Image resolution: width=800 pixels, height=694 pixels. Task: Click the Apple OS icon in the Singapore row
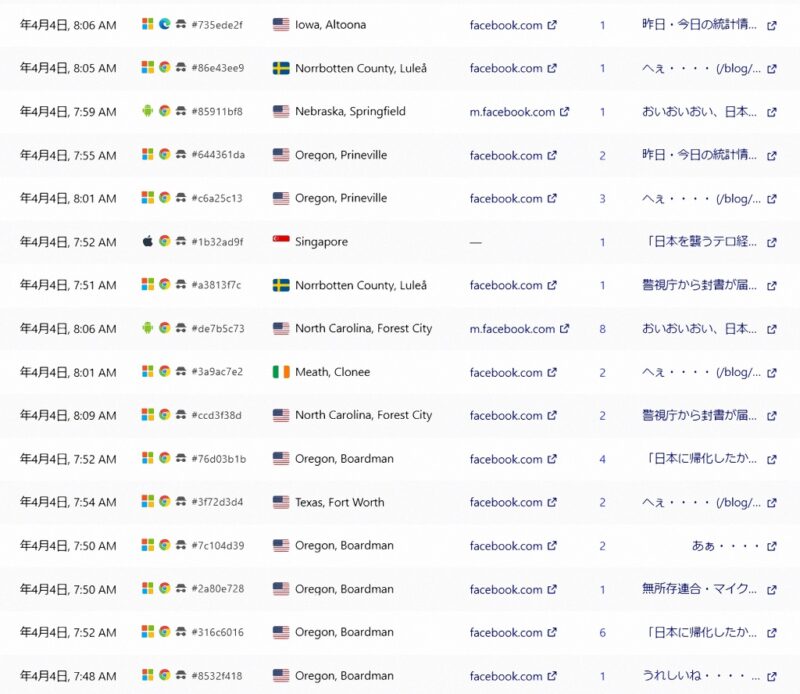click(x=148, y=242)
